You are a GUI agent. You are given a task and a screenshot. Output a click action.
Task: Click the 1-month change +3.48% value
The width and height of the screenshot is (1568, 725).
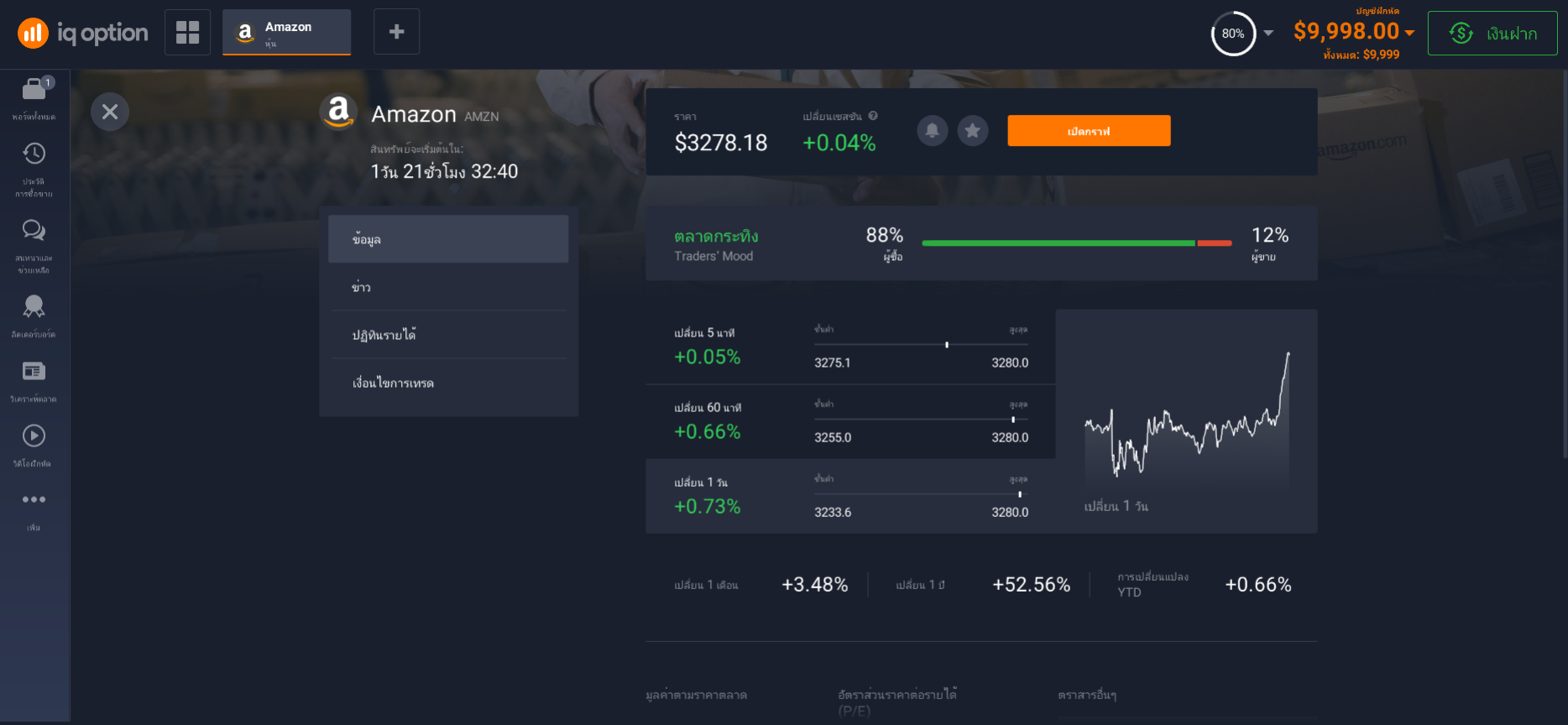(x=815, y=585)
